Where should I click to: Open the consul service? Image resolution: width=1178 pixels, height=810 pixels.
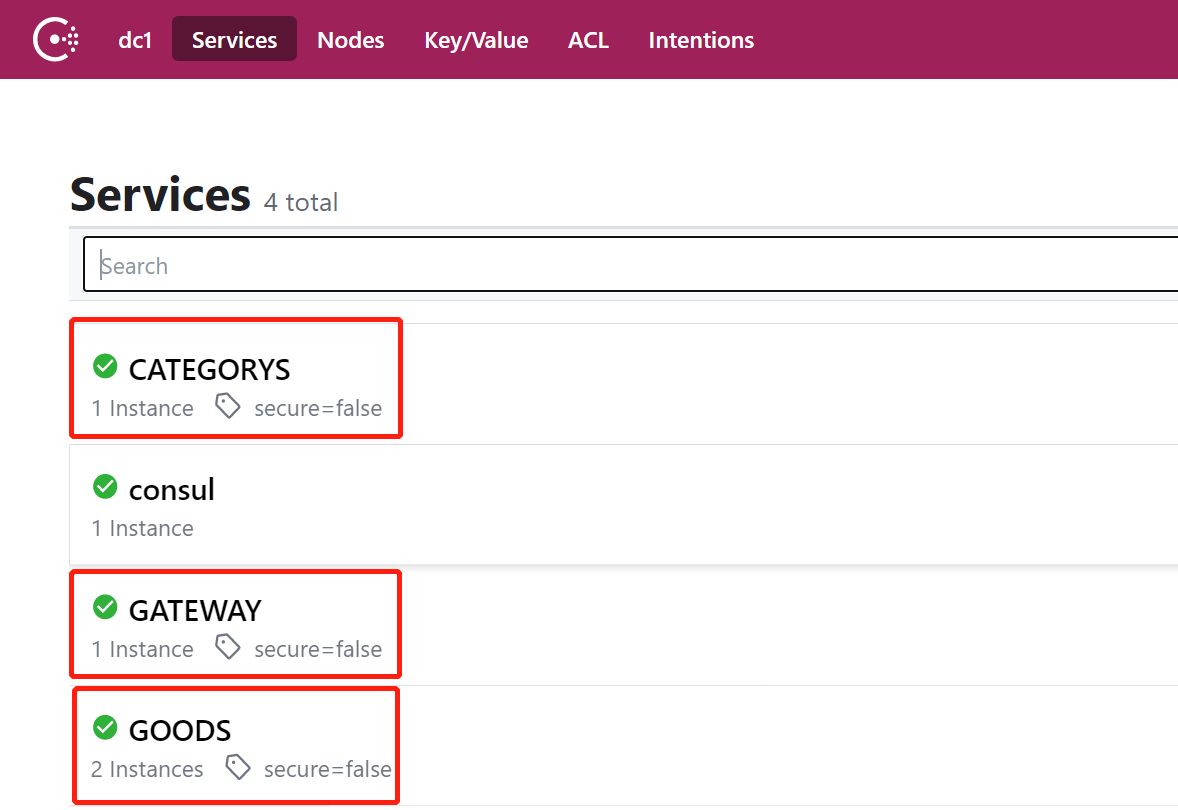172,490
